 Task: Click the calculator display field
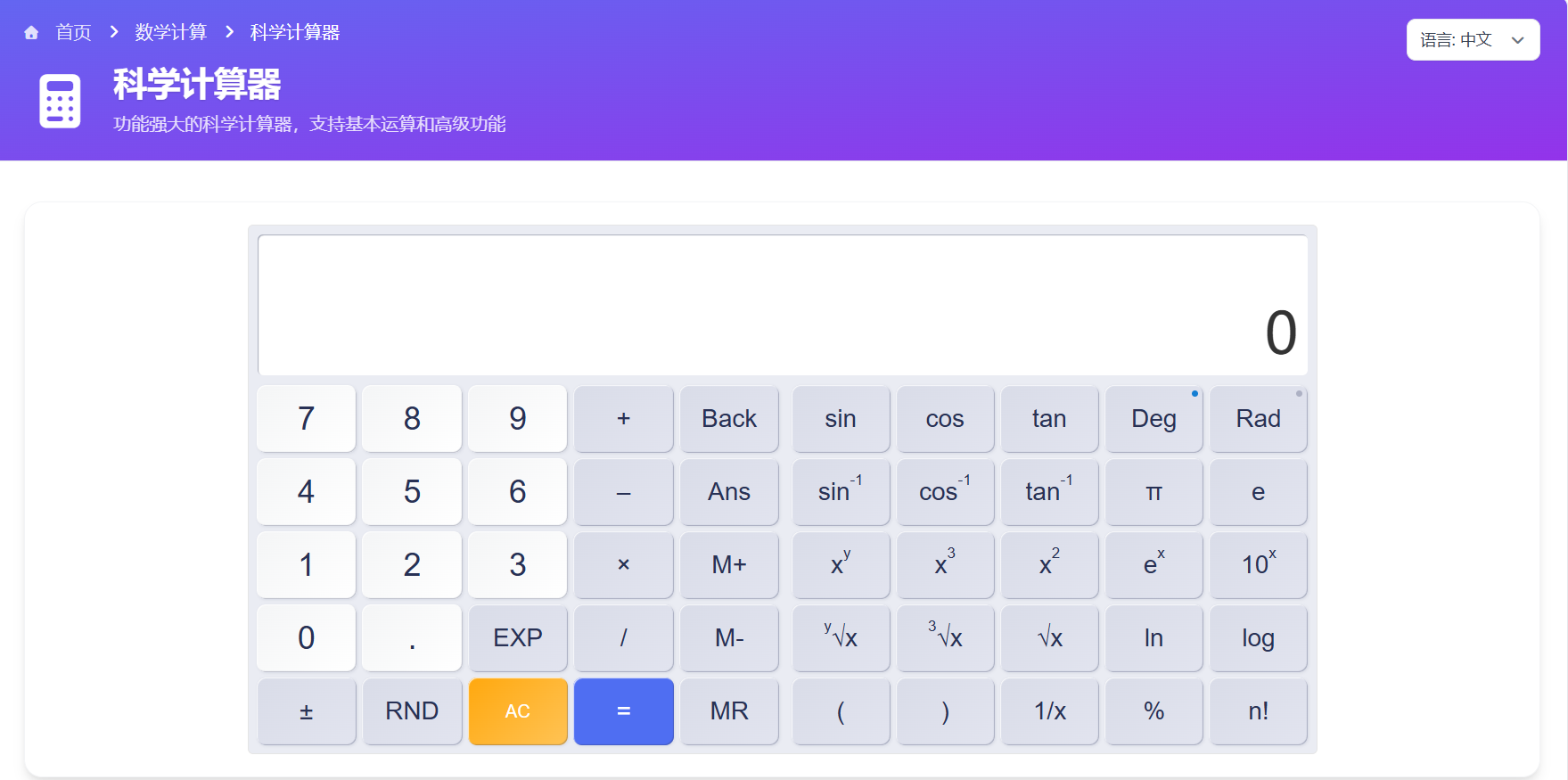[x=783, y=305]
